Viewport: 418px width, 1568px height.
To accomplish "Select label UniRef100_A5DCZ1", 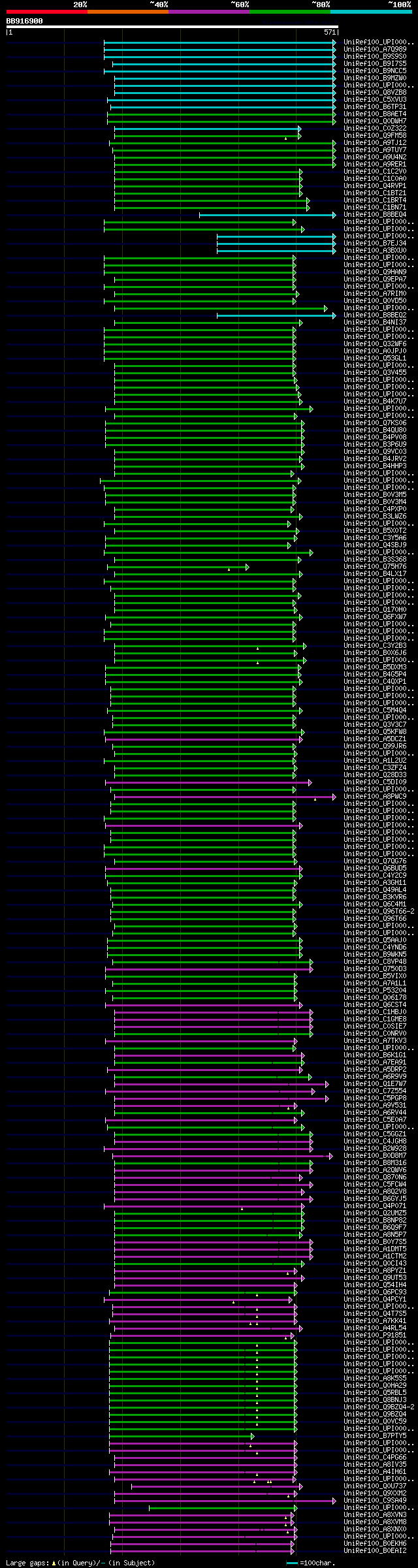I will coord(375,739).
